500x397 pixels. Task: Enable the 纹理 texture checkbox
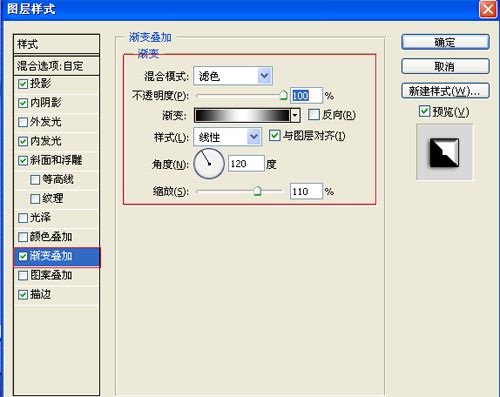pos(35,199)
